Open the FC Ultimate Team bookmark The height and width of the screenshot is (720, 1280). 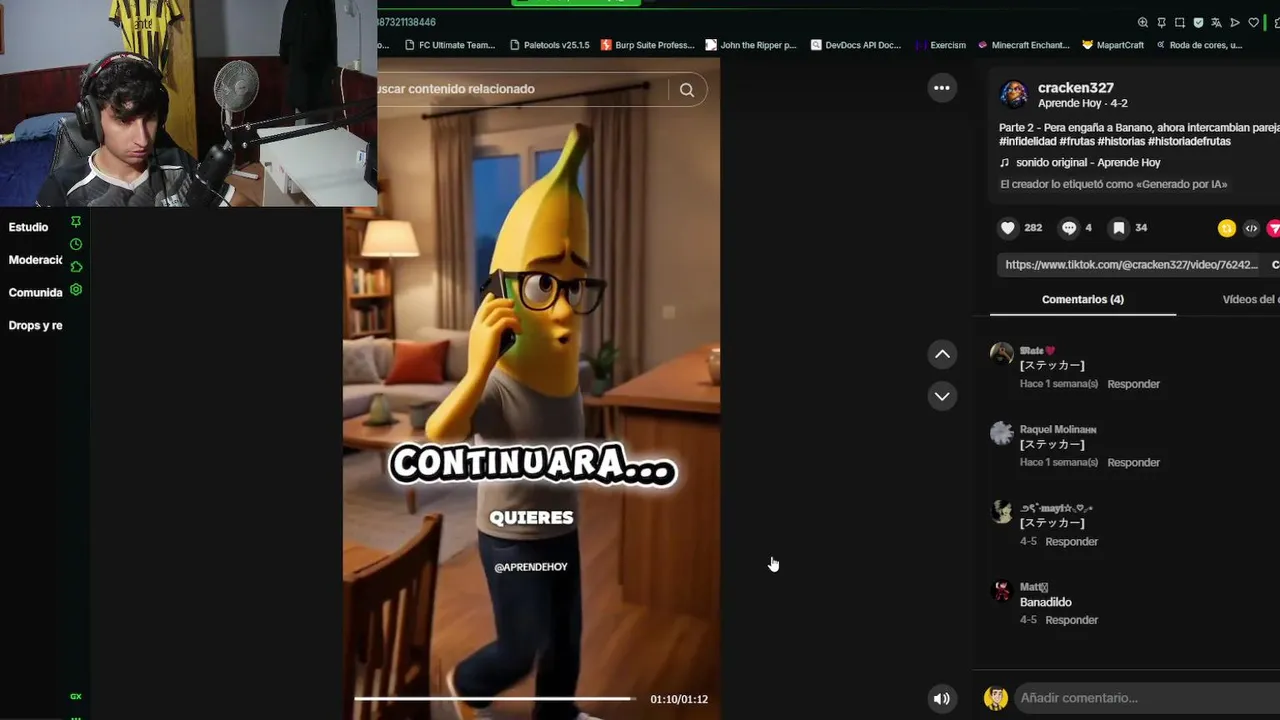[450, 45]
